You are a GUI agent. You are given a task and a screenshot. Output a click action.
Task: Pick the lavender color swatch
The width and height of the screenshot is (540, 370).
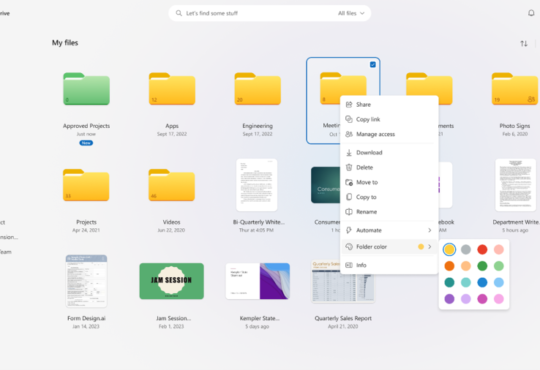[466, 299]
